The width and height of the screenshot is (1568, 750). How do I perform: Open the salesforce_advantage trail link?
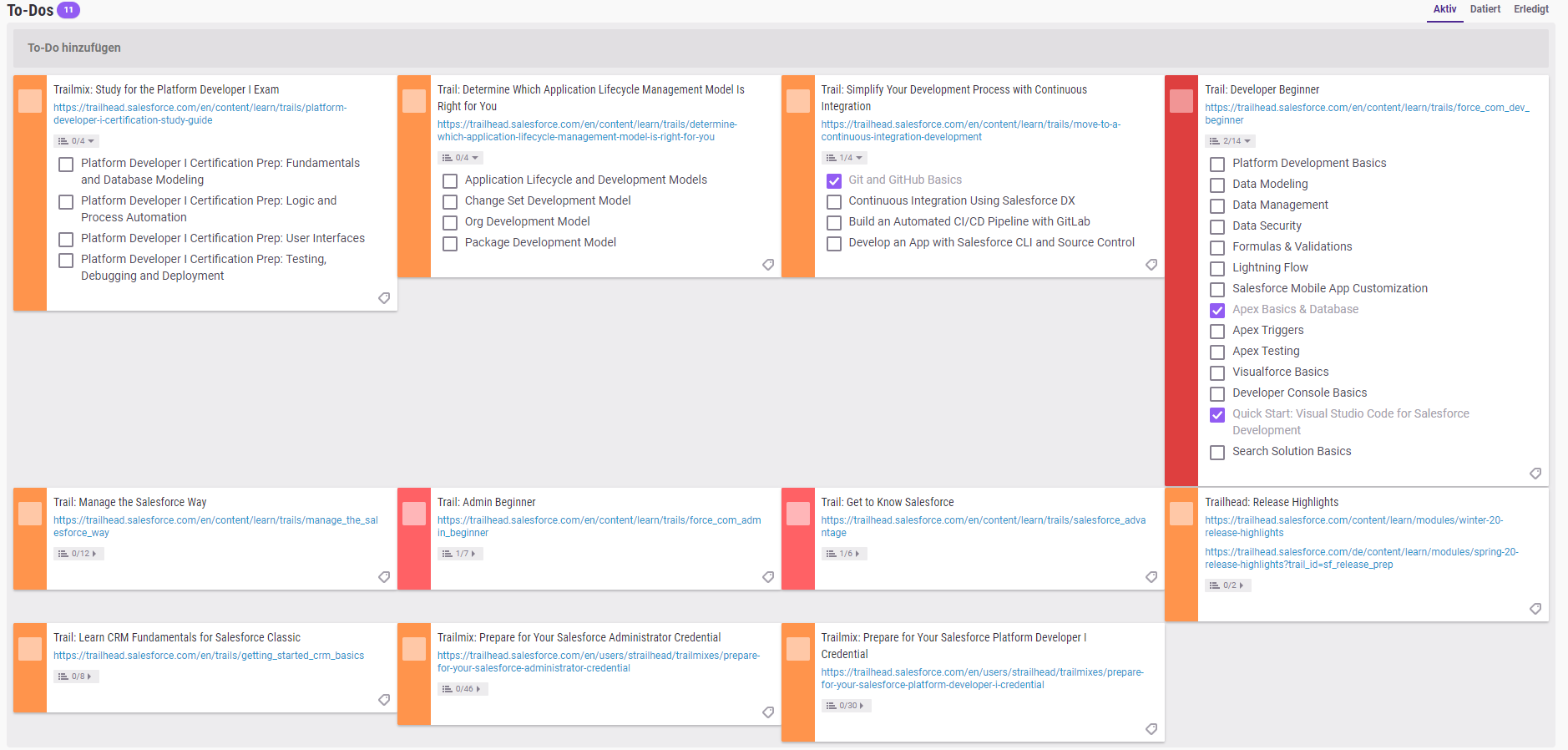984,526
